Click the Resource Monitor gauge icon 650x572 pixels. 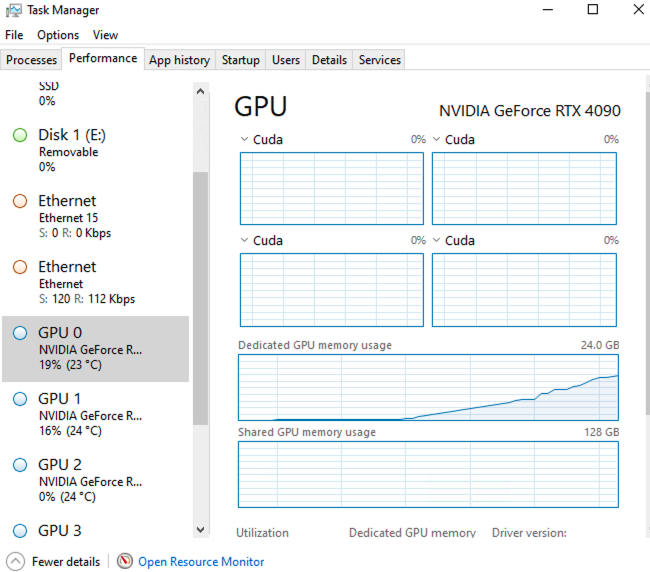(x=125, y=561)
